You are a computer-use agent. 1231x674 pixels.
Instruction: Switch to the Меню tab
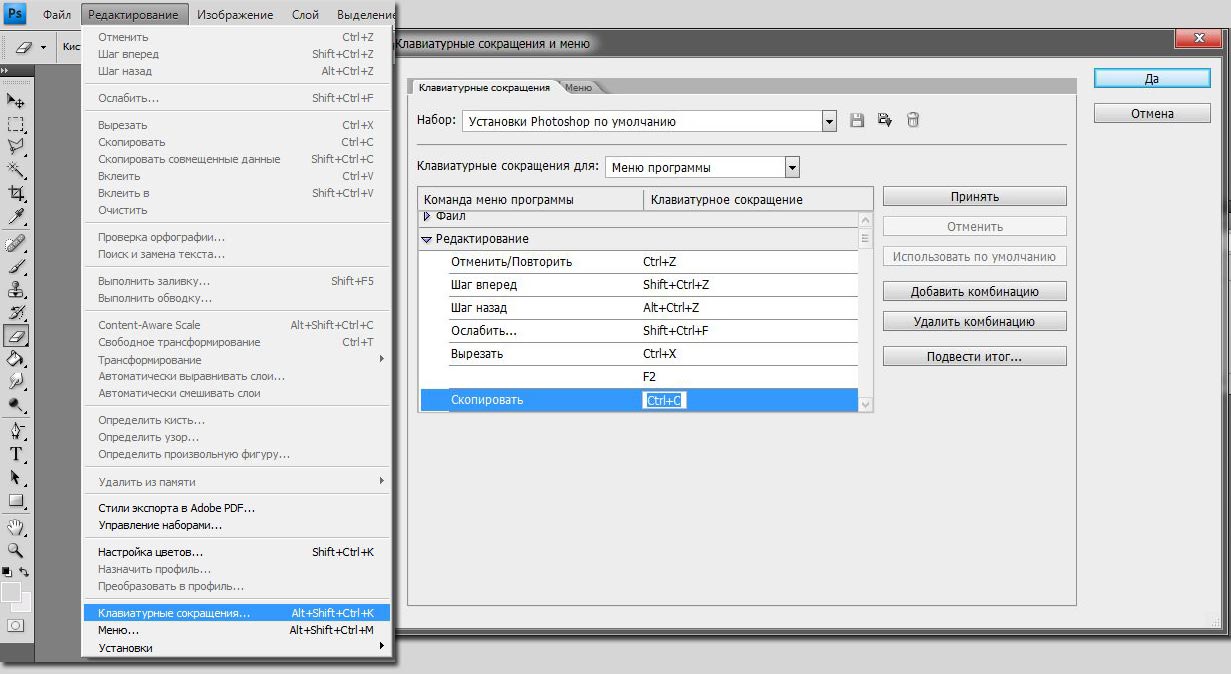578,87
